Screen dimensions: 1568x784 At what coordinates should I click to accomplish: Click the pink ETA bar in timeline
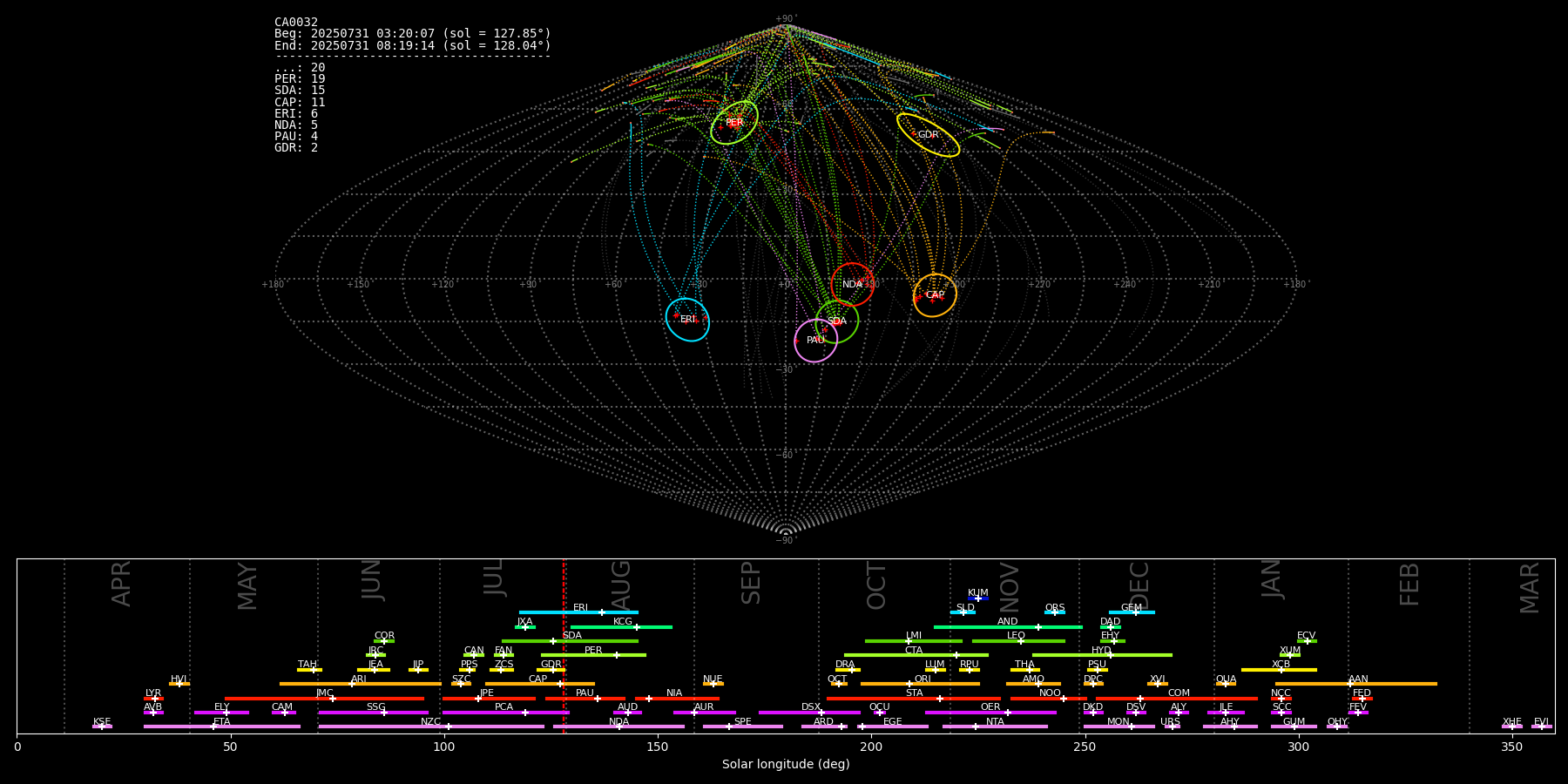click(x=222, y=727)
